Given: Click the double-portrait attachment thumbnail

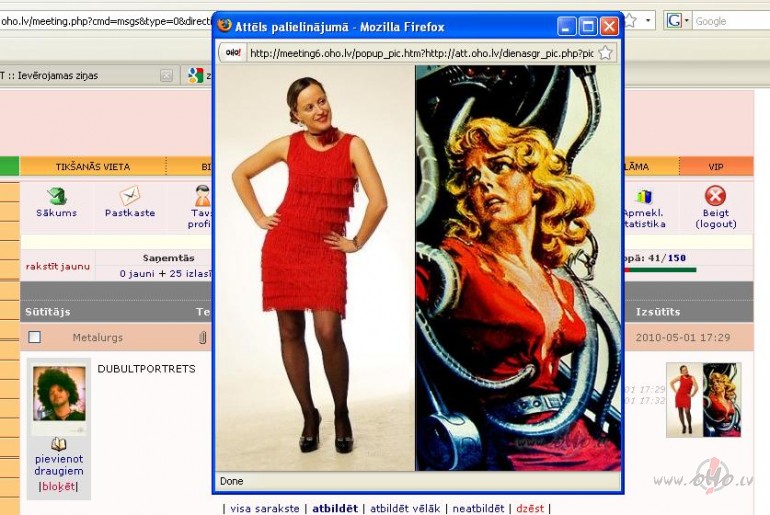Looking at the screenshot, I should pos(702,399).
